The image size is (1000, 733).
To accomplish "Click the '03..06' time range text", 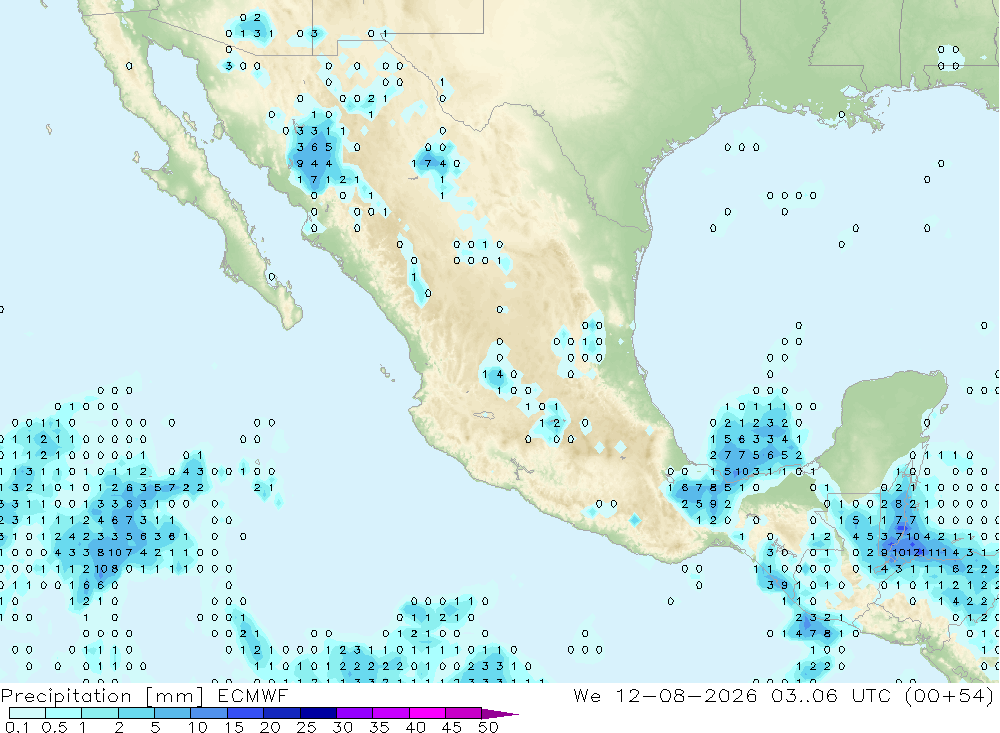I will click(804, 695).
